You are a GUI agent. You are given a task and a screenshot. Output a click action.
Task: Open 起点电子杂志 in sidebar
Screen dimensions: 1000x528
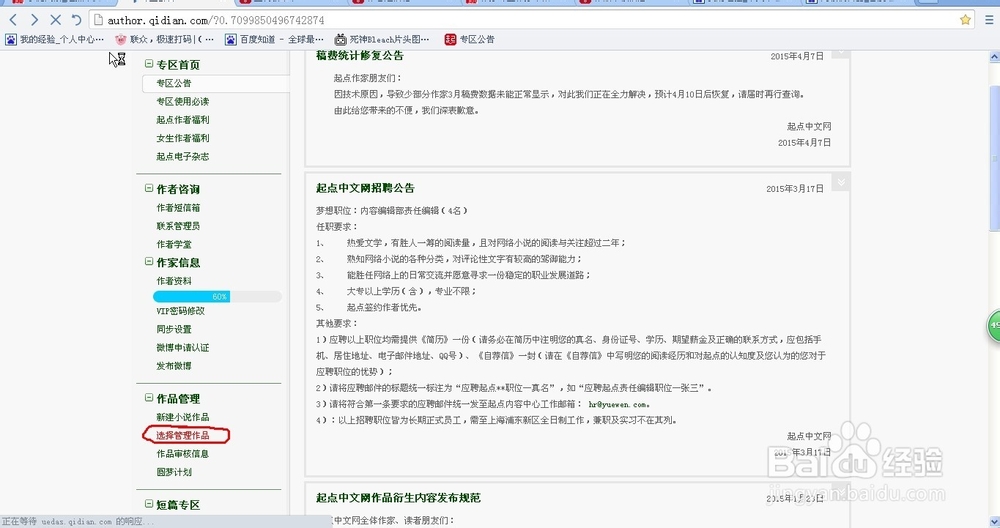click(183, 156)
